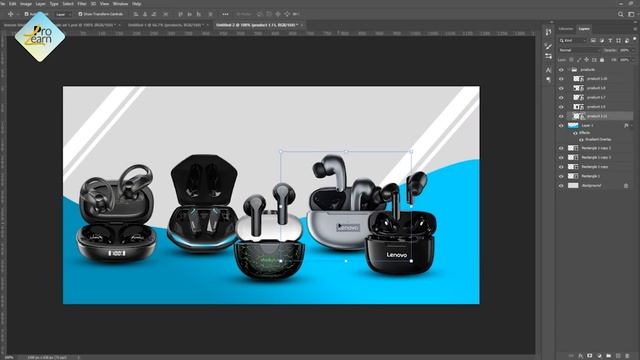Viewport: 640px width, 360px height.
Task: Filter layers by type layers icon
Action: [610, 40]
